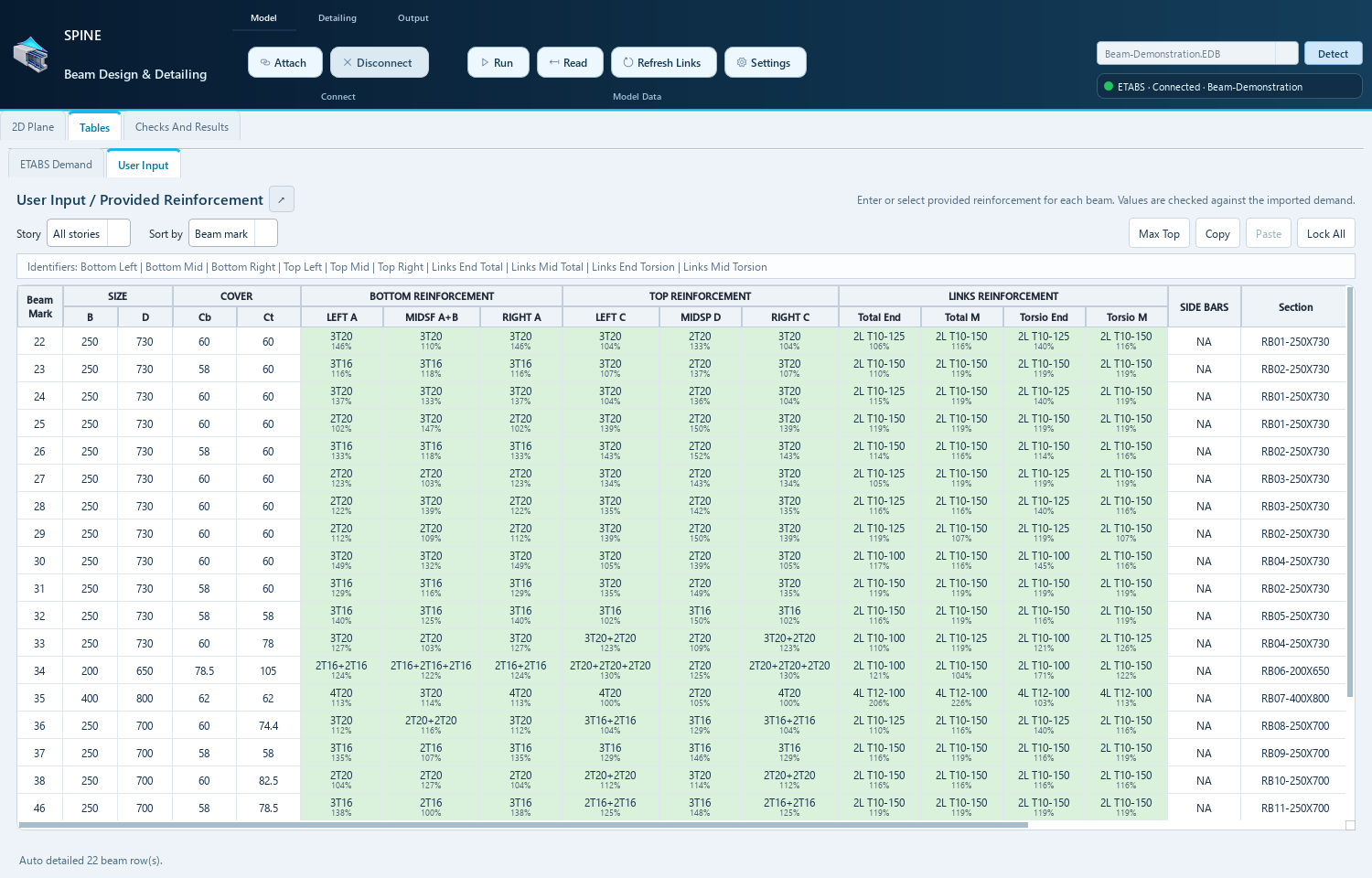Switch to ETABS Demand sub-tab
The height and width of the screenshot is (878, 1372).
point(56,165)
